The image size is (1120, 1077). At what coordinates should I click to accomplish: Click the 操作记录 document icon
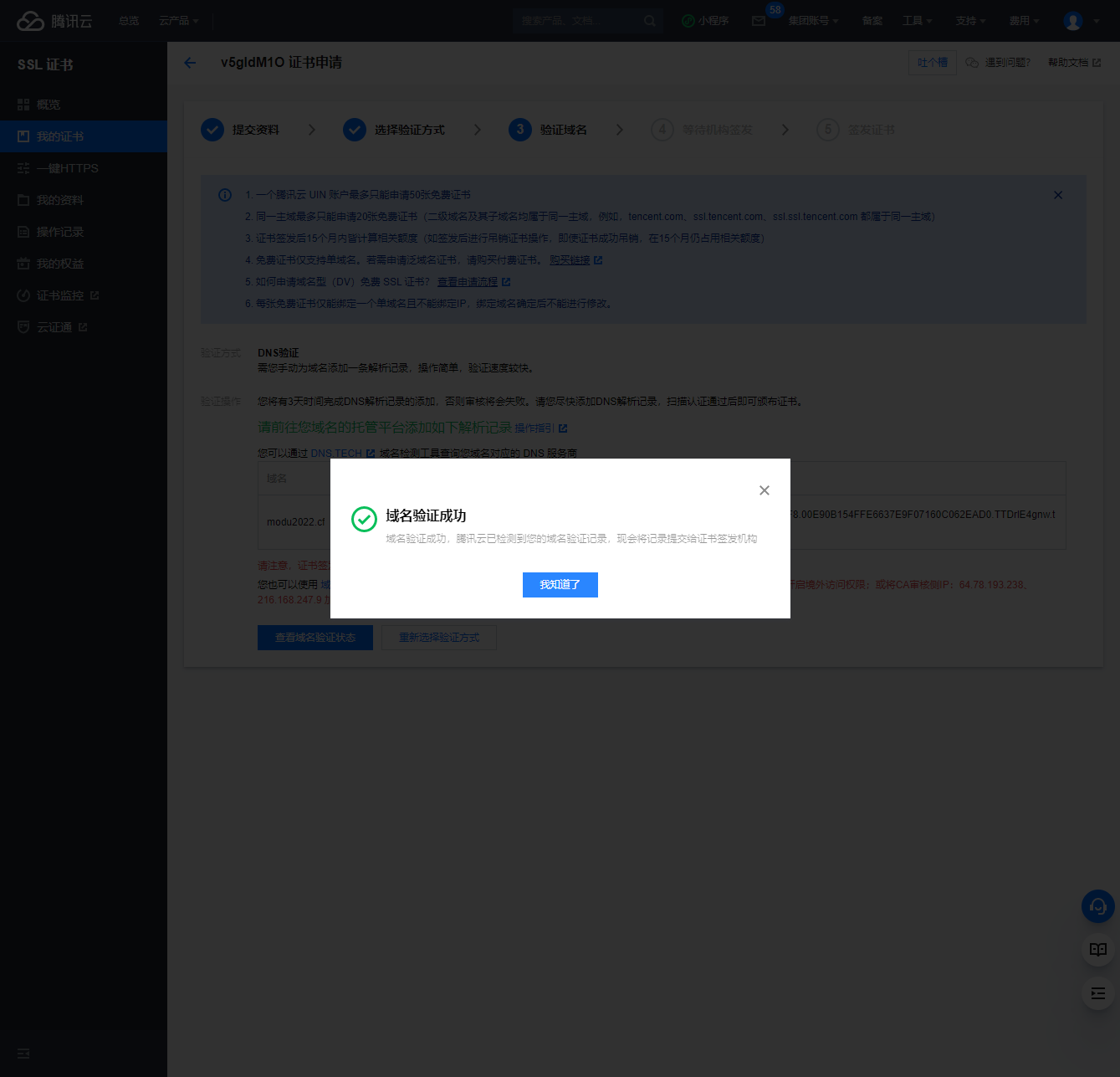pos(23,232)
